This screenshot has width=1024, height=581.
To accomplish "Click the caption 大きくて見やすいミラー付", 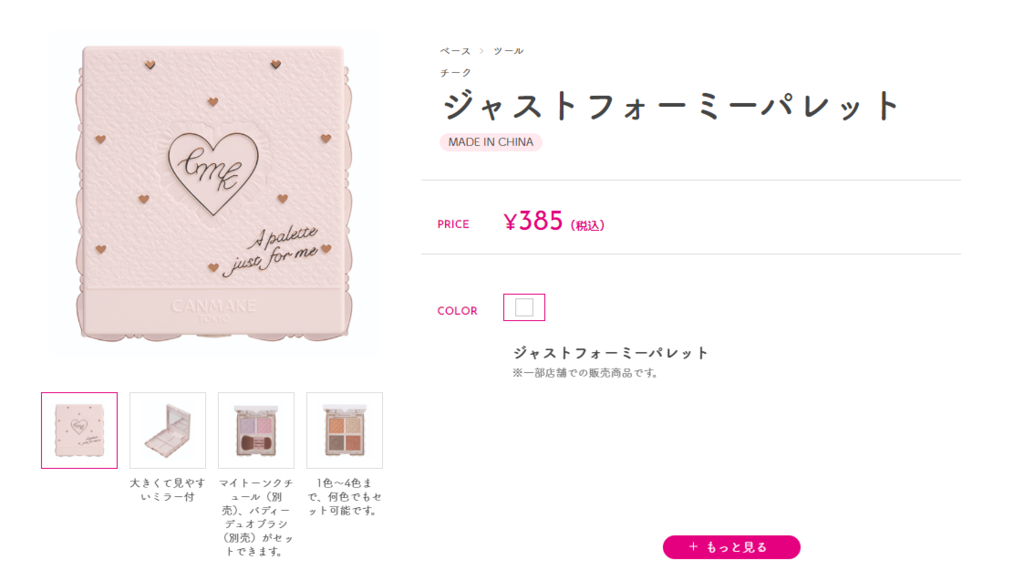I will [x=168, y=490].
